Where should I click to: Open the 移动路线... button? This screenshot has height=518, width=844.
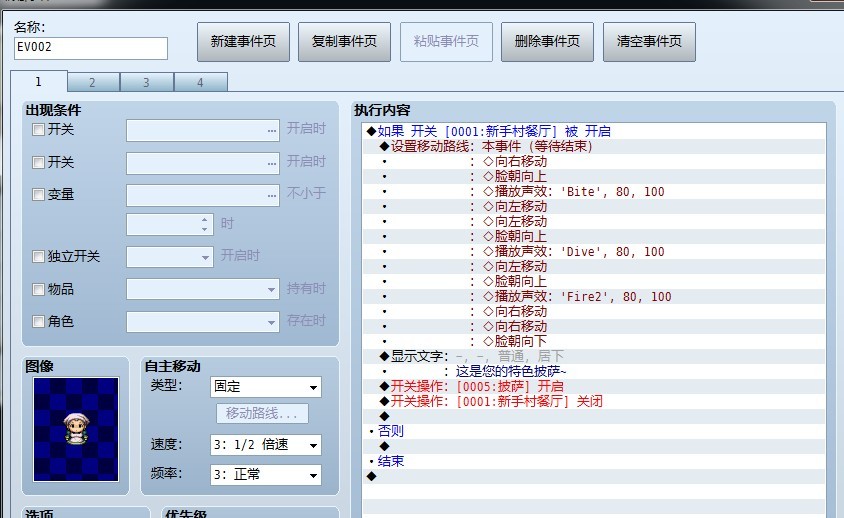pos(262,414)
